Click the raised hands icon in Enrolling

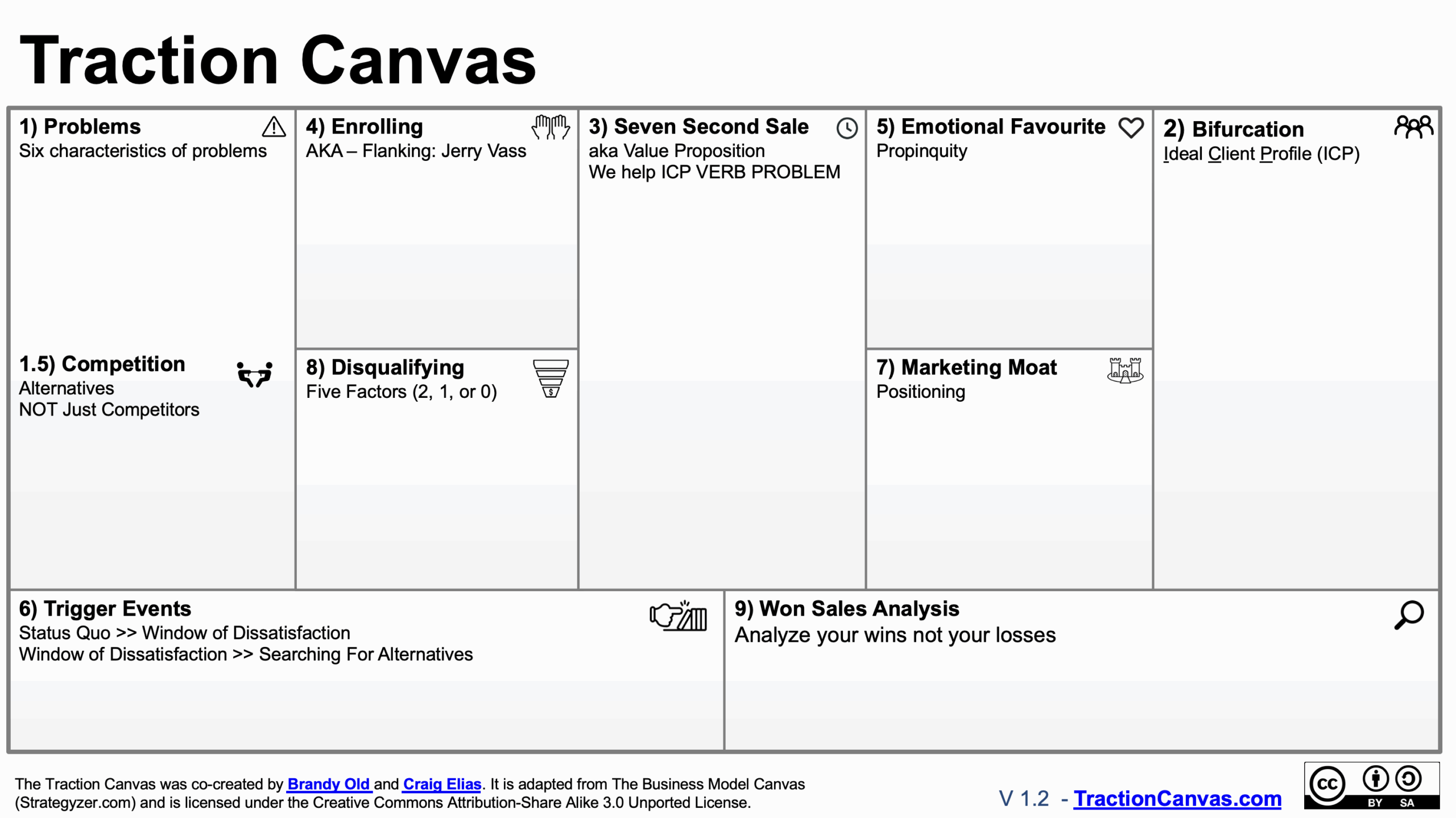pyautogui.click(x=551, y=127)
